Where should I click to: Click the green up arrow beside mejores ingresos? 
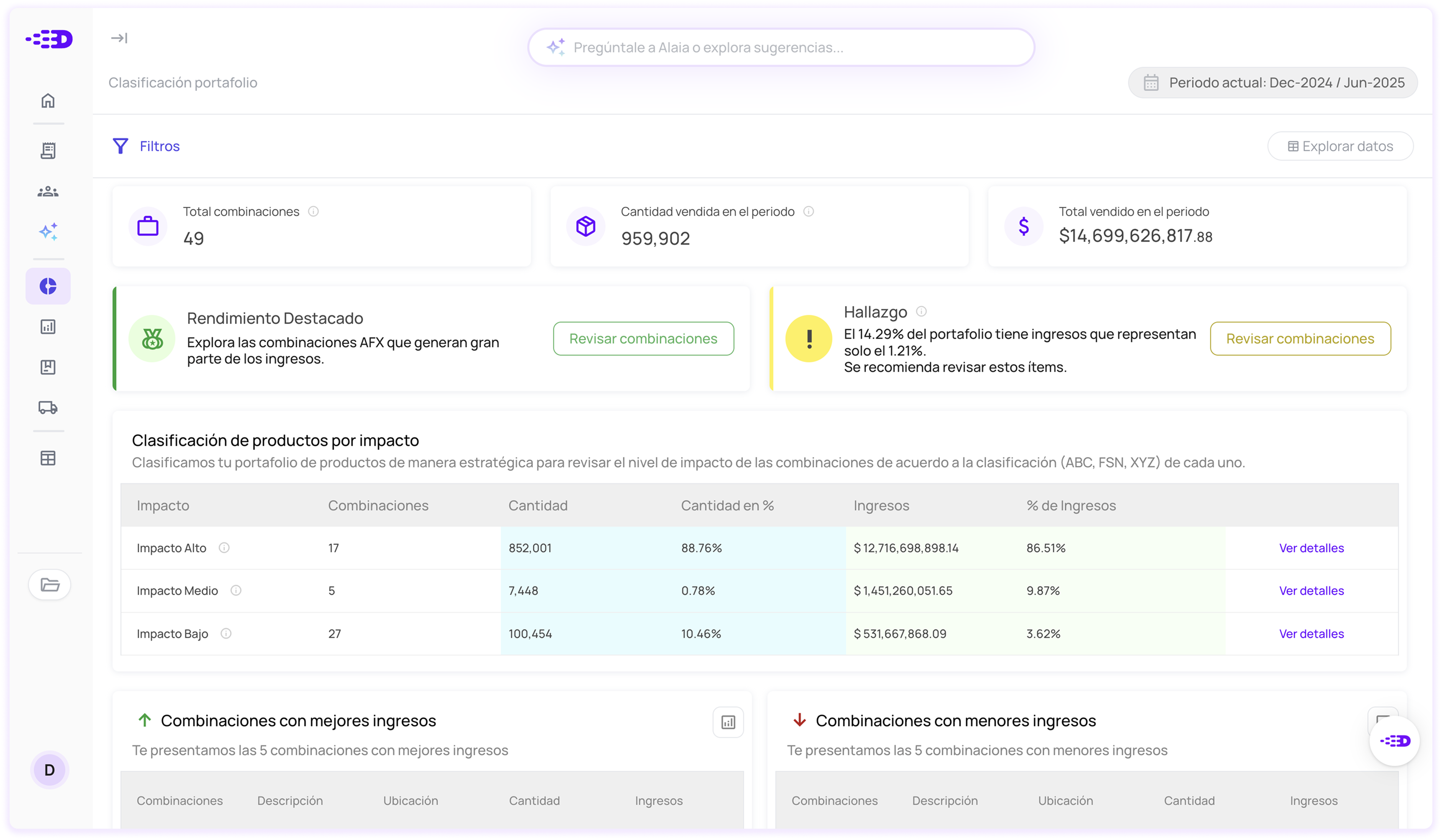[144, 720]
